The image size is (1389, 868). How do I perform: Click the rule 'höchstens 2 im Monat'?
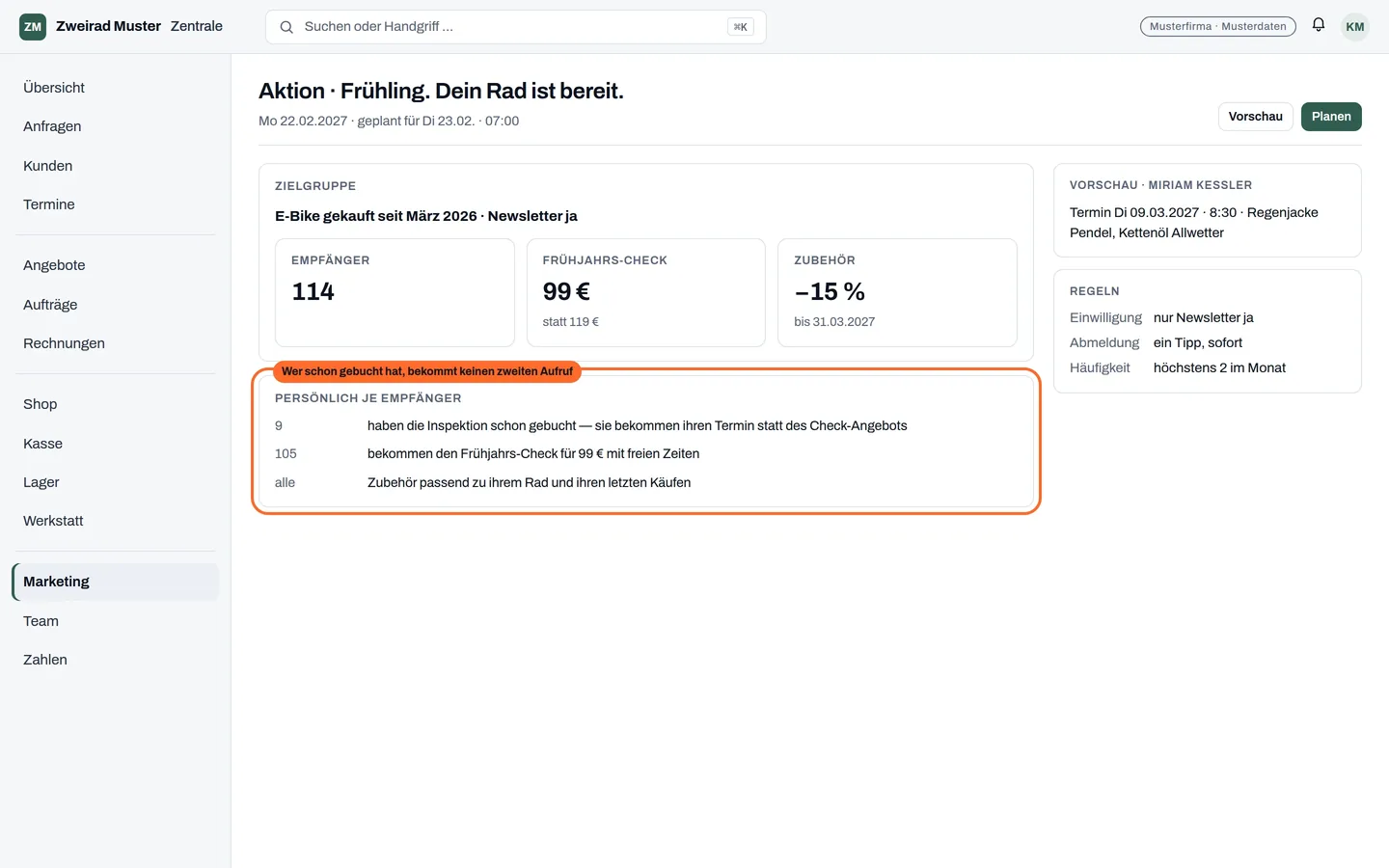tap(1219, 367)
